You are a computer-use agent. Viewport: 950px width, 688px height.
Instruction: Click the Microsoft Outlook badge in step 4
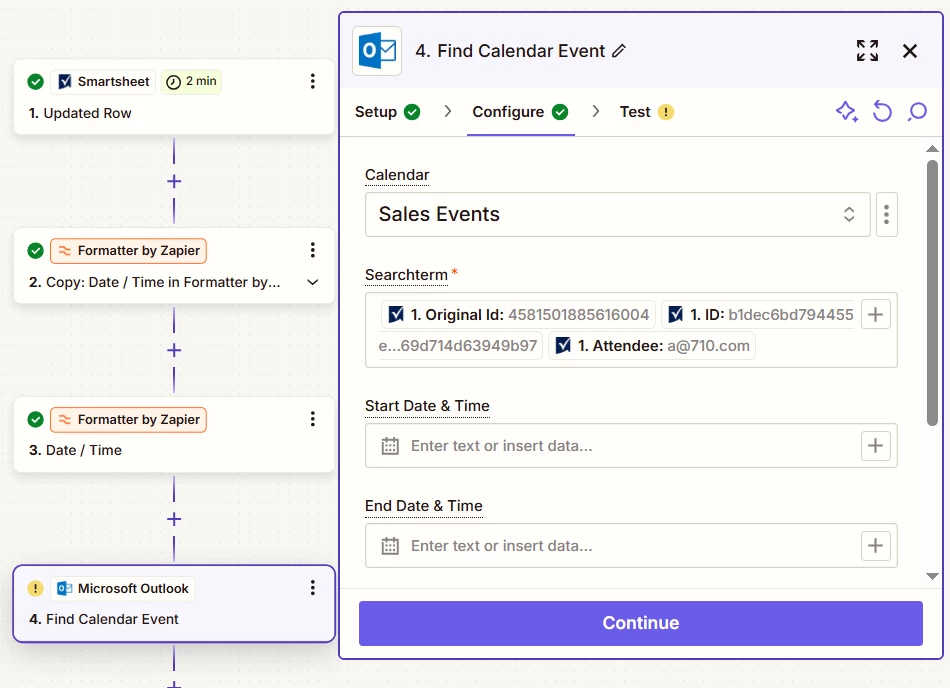[123, 589]
